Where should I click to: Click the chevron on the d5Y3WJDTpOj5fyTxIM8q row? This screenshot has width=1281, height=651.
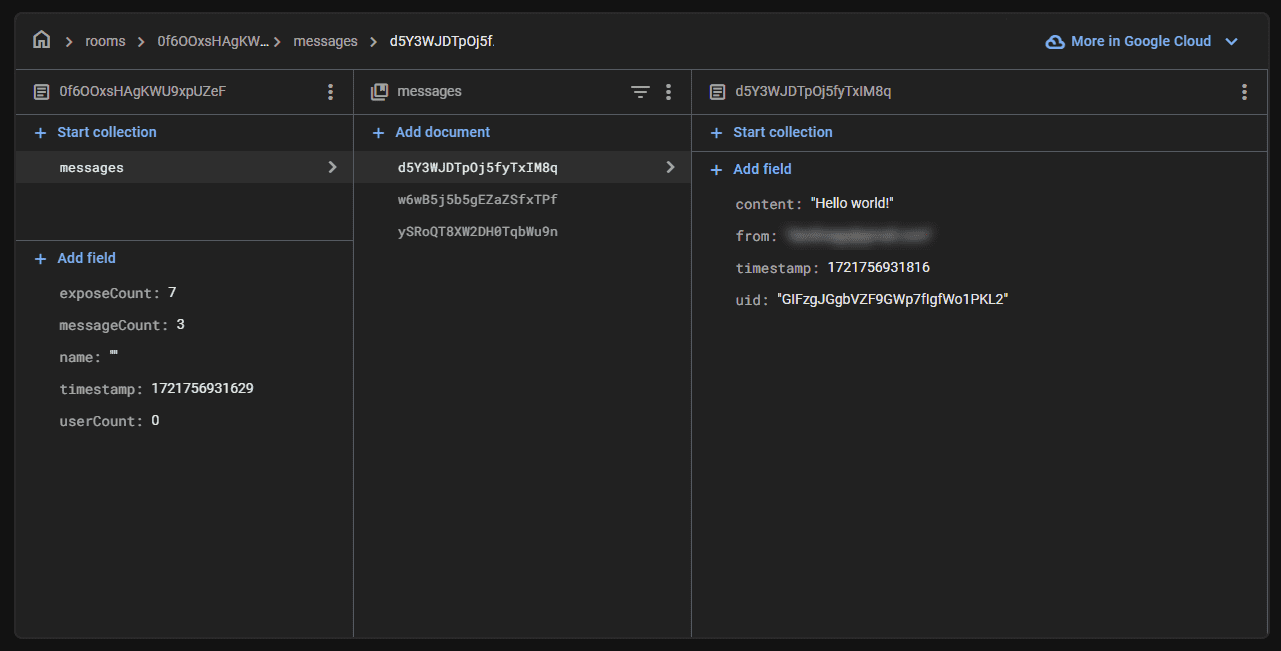tap(671, 167)
